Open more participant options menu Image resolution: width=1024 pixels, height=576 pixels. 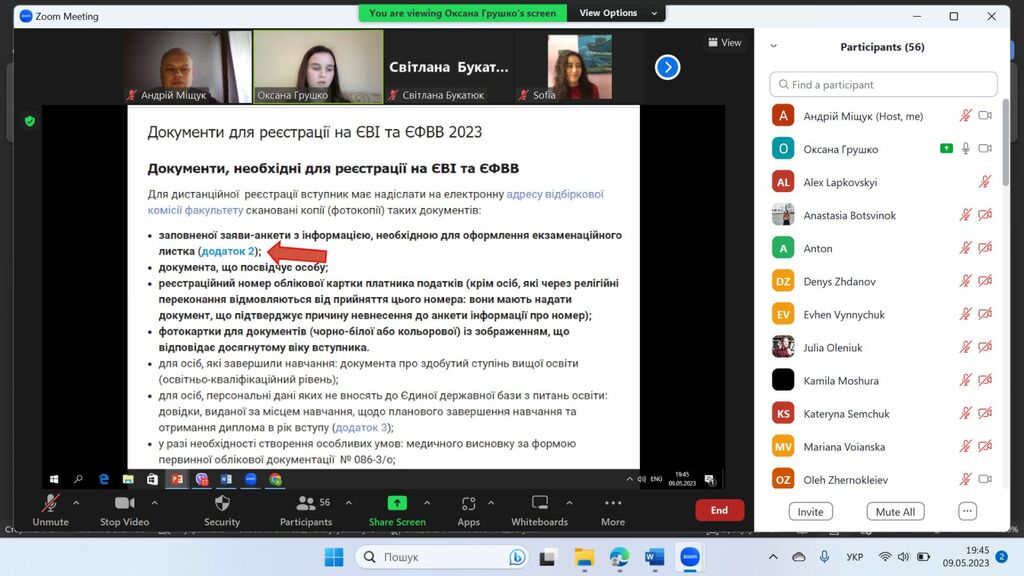pos(967,511)
